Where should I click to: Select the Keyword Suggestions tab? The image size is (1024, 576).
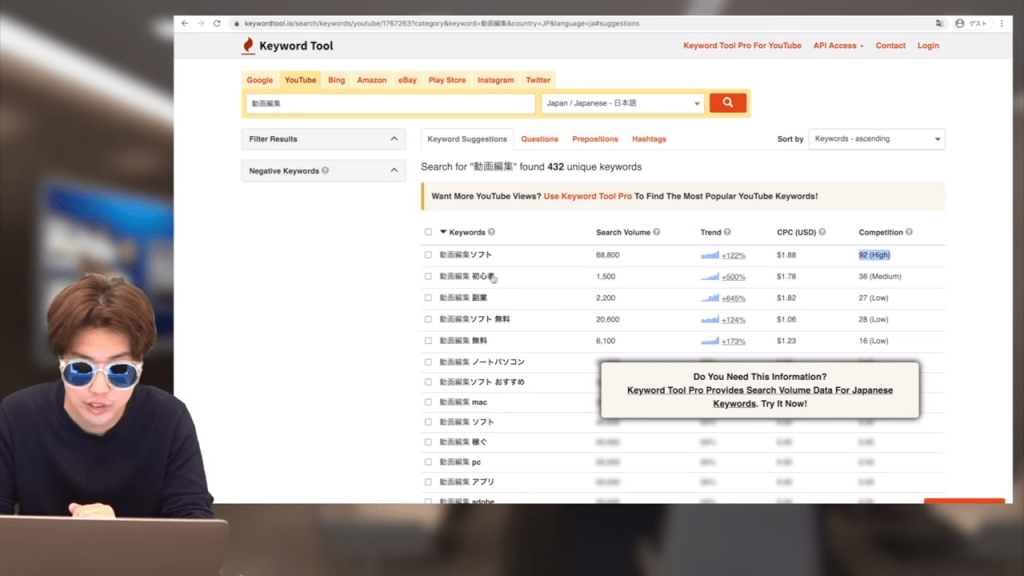coord(467,139)
